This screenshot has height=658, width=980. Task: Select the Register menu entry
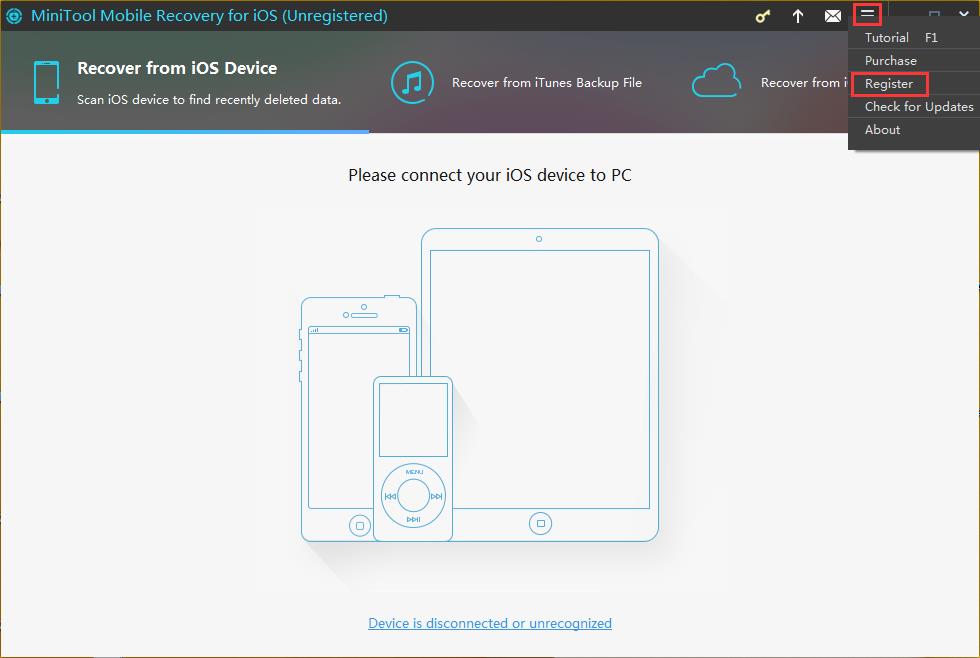(889, 84)
